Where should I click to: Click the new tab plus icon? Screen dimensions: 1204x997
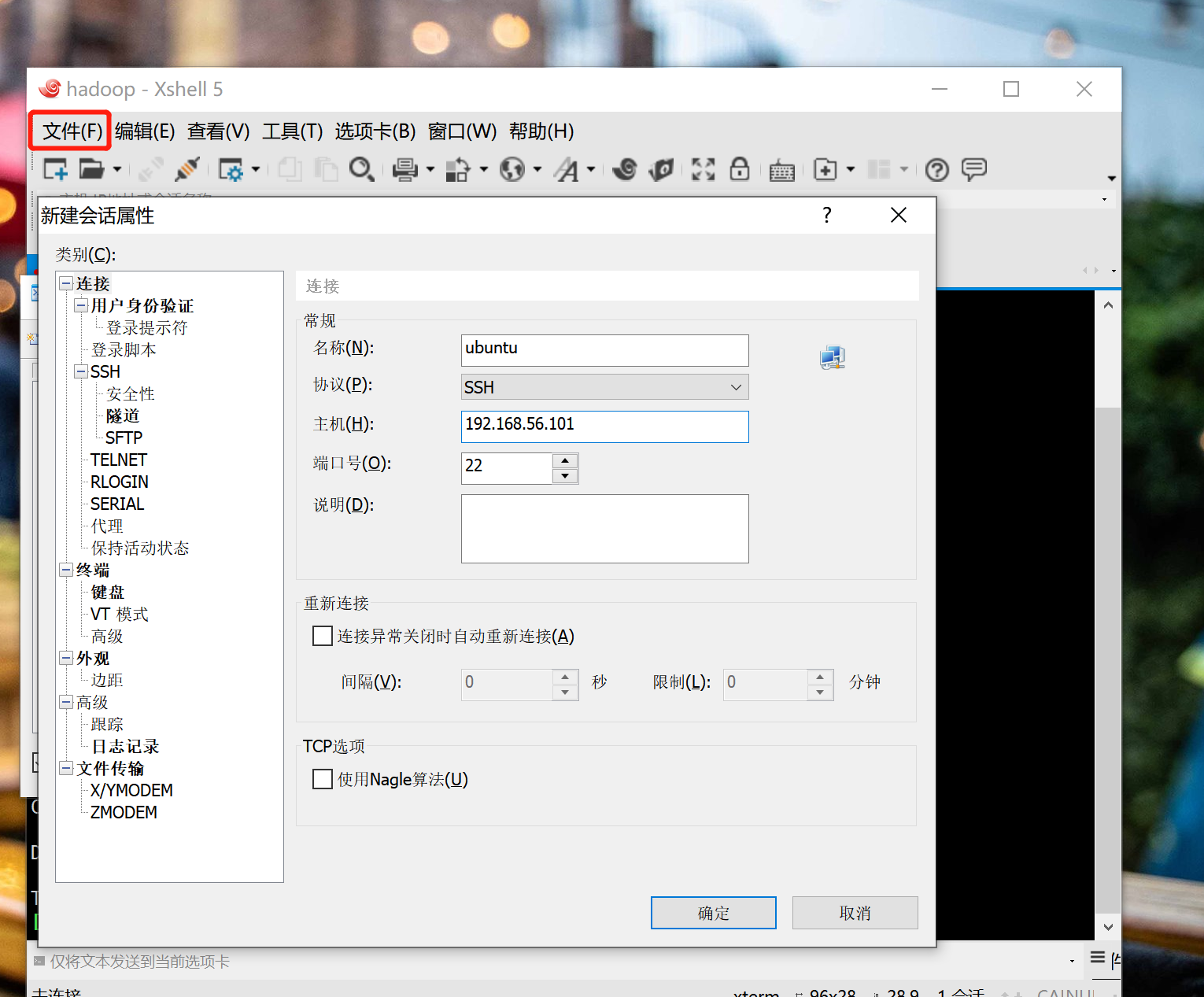pos(825,169)
